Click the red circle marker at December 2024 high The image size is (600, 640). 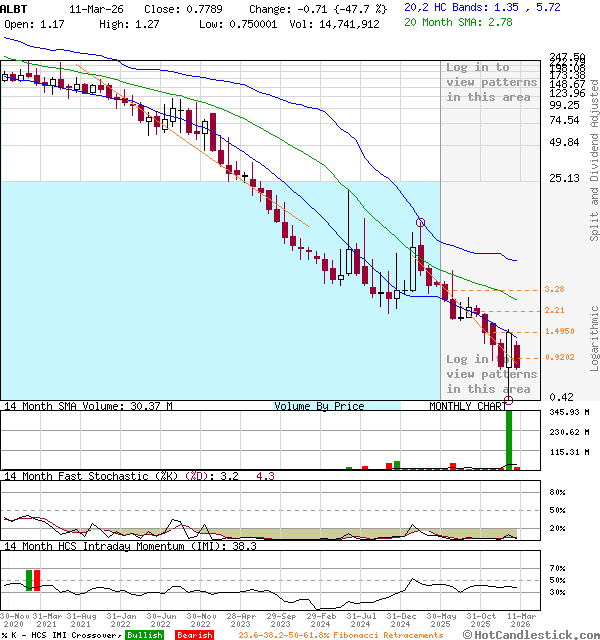[420, 222]
